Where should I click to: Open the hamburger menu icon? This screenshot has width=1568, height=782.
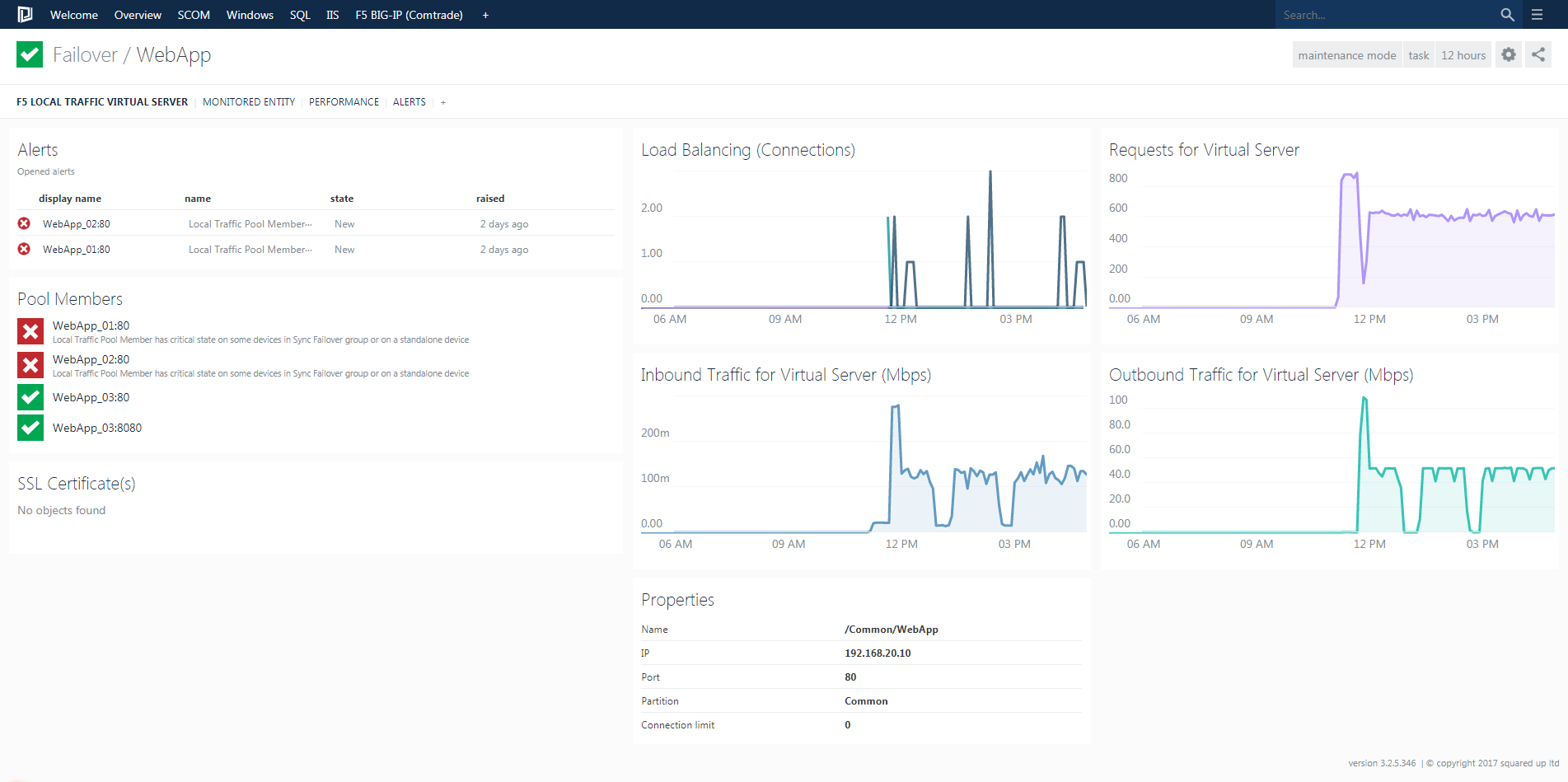click(1537, 14)
